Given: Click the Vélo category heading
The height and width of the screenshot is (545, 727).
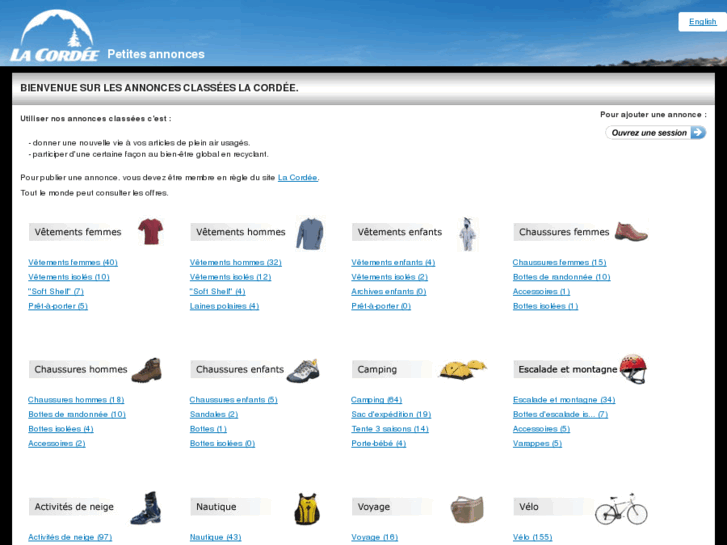Looking at the screenshot, I should click(529, 507).
